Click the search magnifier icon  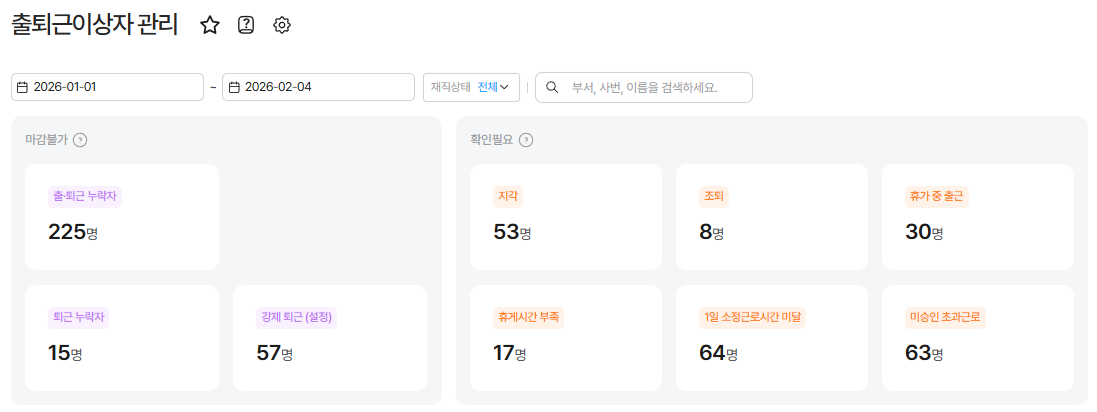pyautogui.click(x=552, y=87)
